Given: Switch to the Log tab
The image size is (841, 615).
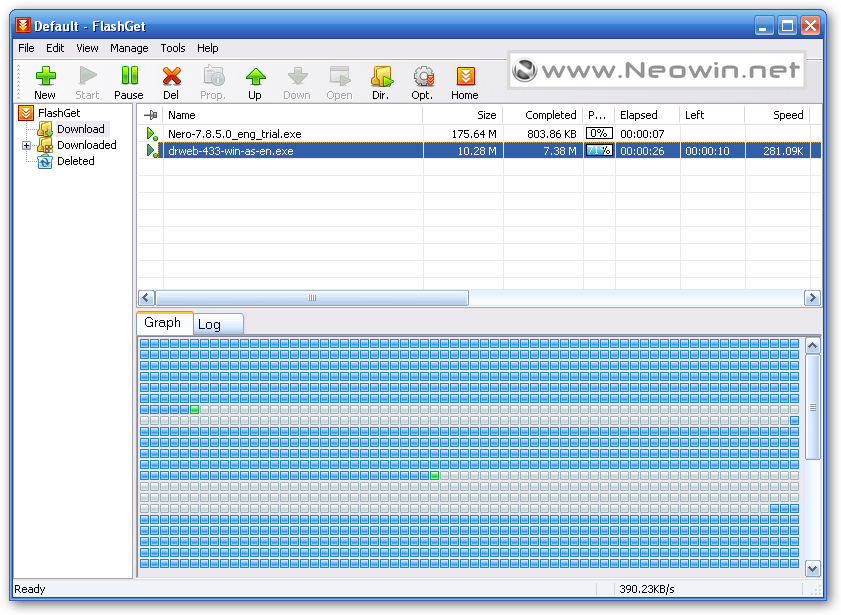Looking at the screenshot, I should [x=219, y=324].
